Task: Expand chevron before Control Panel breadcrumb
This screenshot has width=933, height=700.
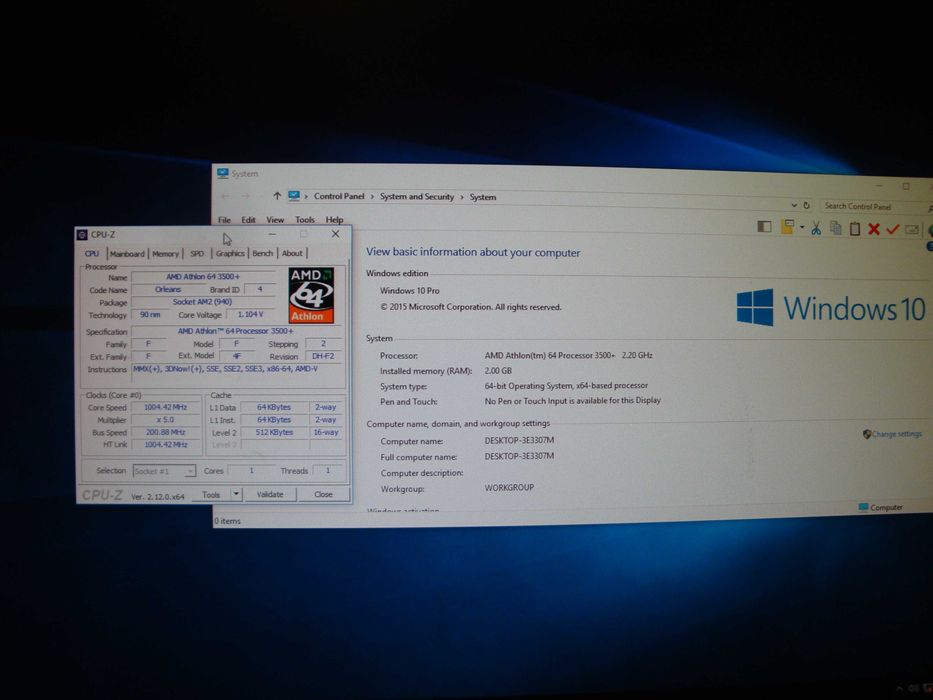Action: [x=306, y=196]
